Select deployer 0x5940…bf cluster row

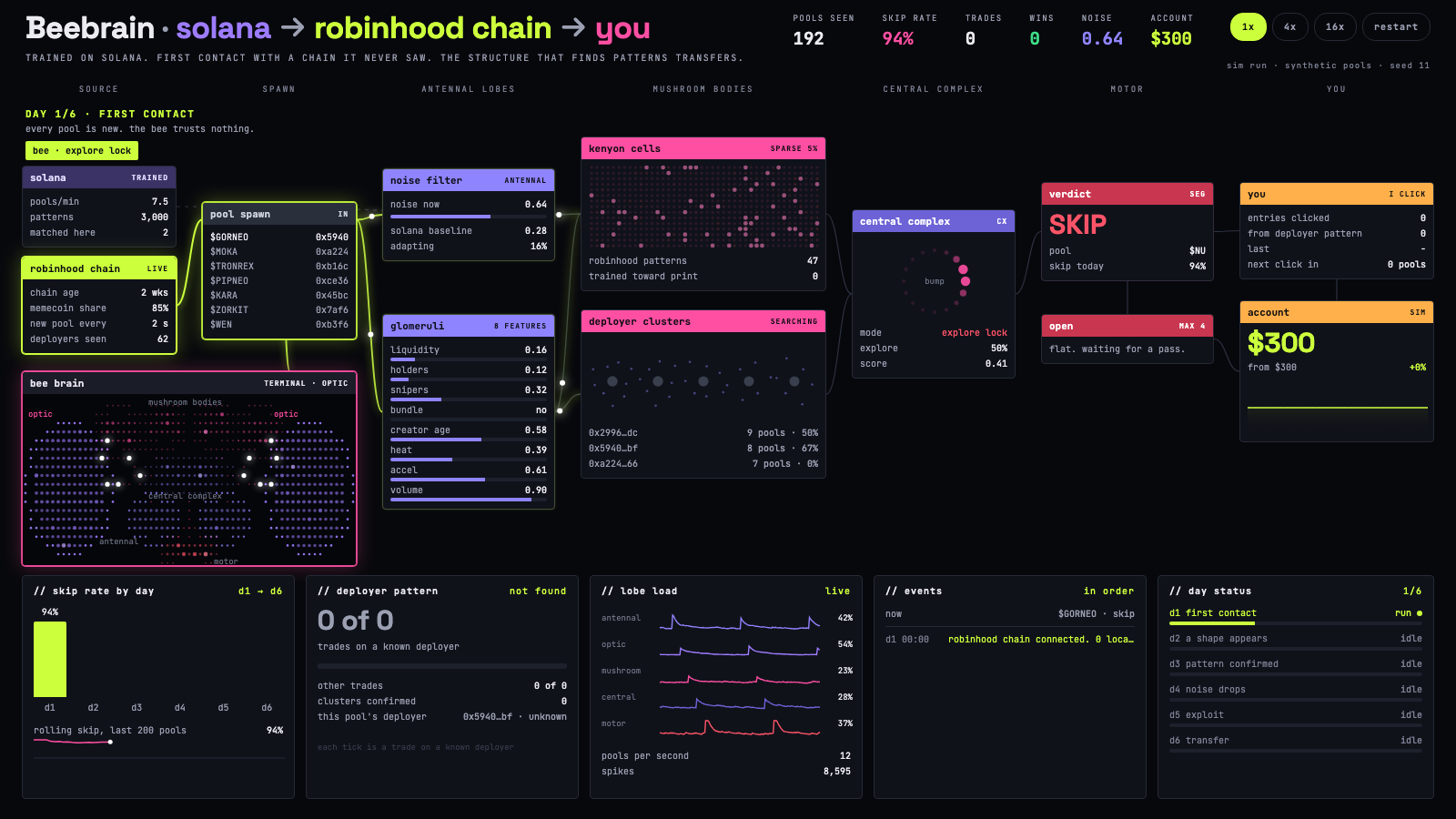703,448
